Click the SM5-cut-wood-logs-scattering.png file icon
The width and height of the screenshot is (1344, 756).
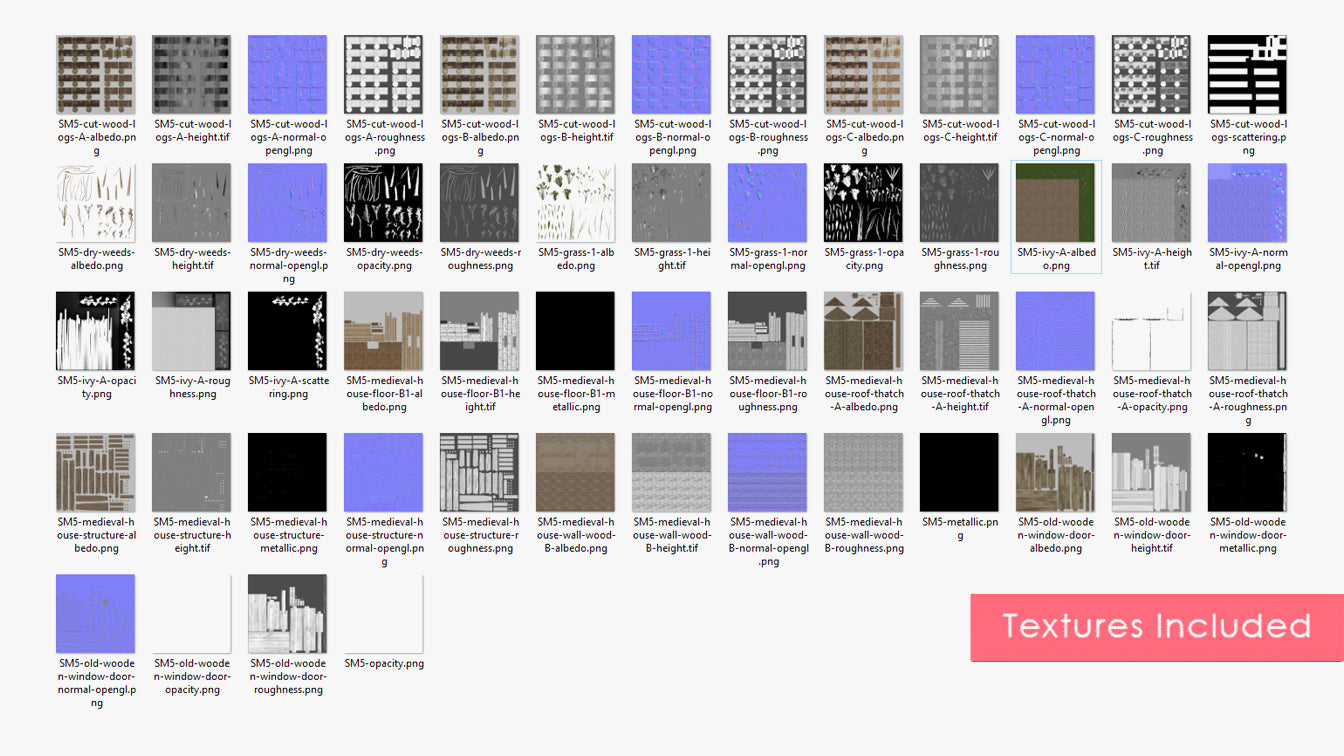(1247, 75)
